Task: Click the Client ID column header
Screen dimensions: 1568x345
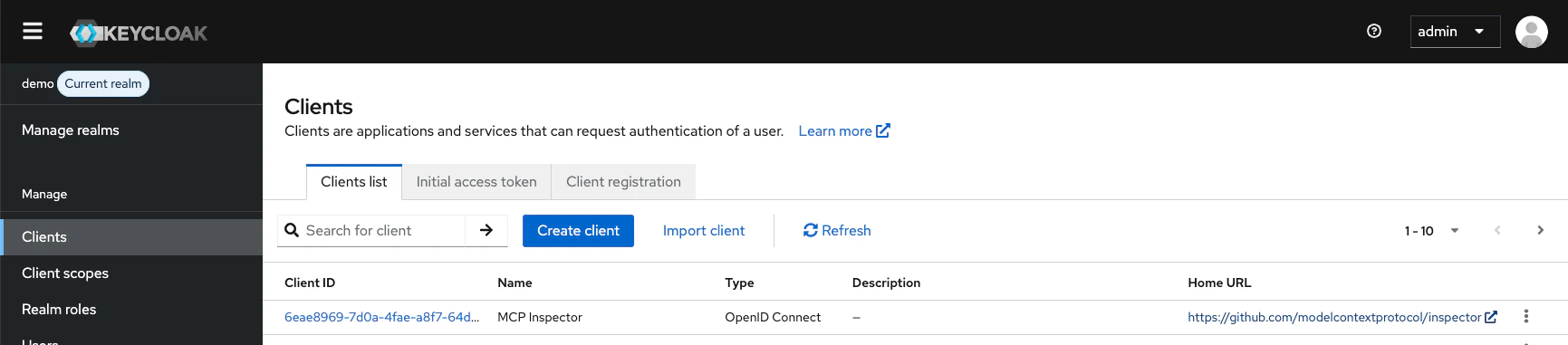Action: (310, 283)
